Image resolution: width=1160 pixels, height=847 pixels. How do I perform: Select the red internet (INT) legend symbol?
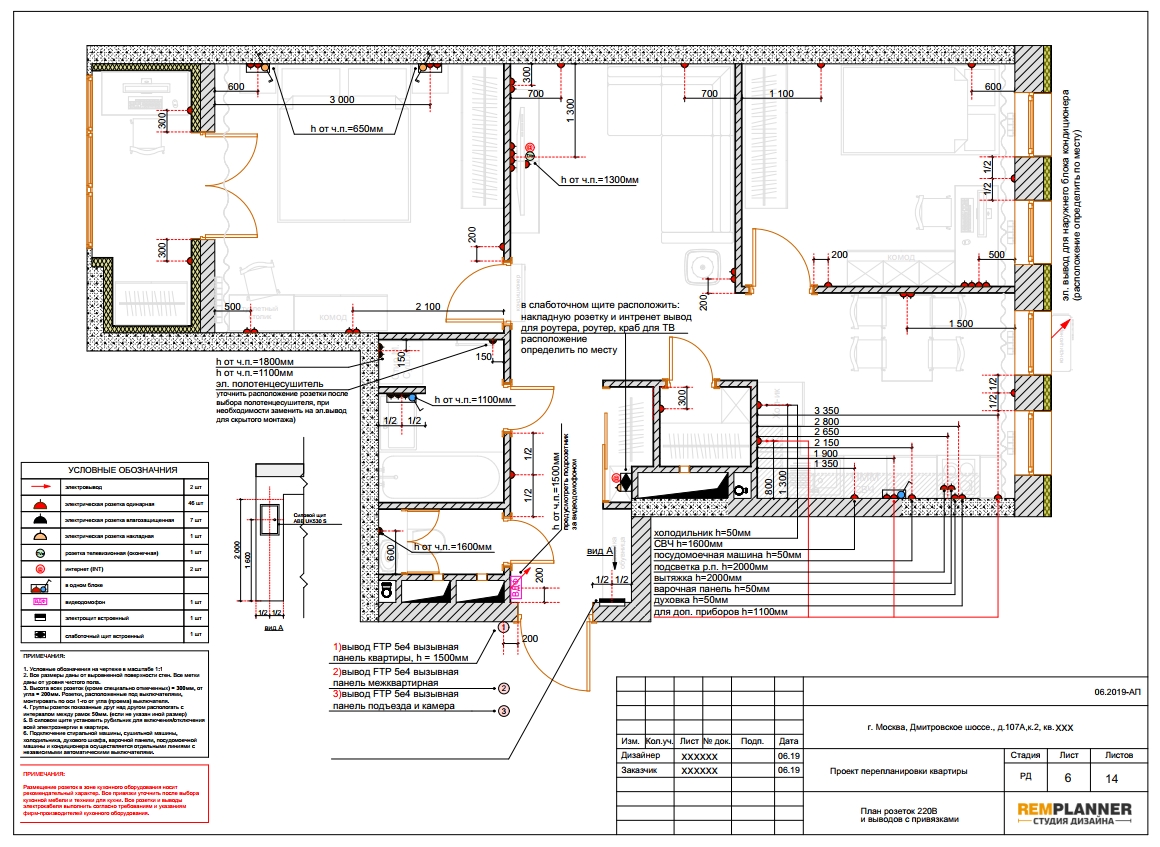point(41,569)
